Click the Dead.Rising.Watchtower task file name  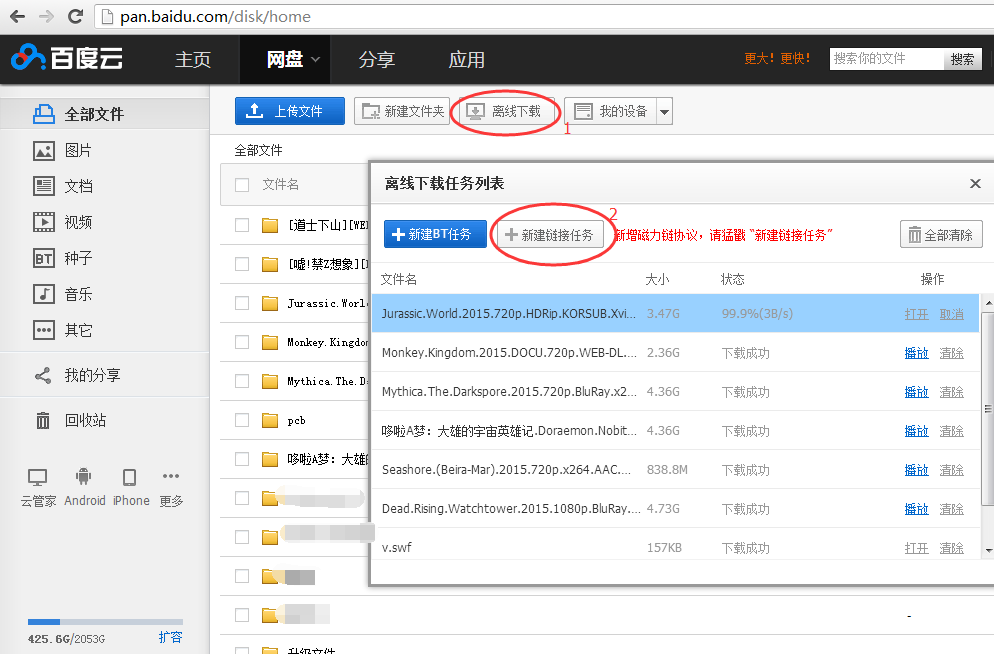511,509
